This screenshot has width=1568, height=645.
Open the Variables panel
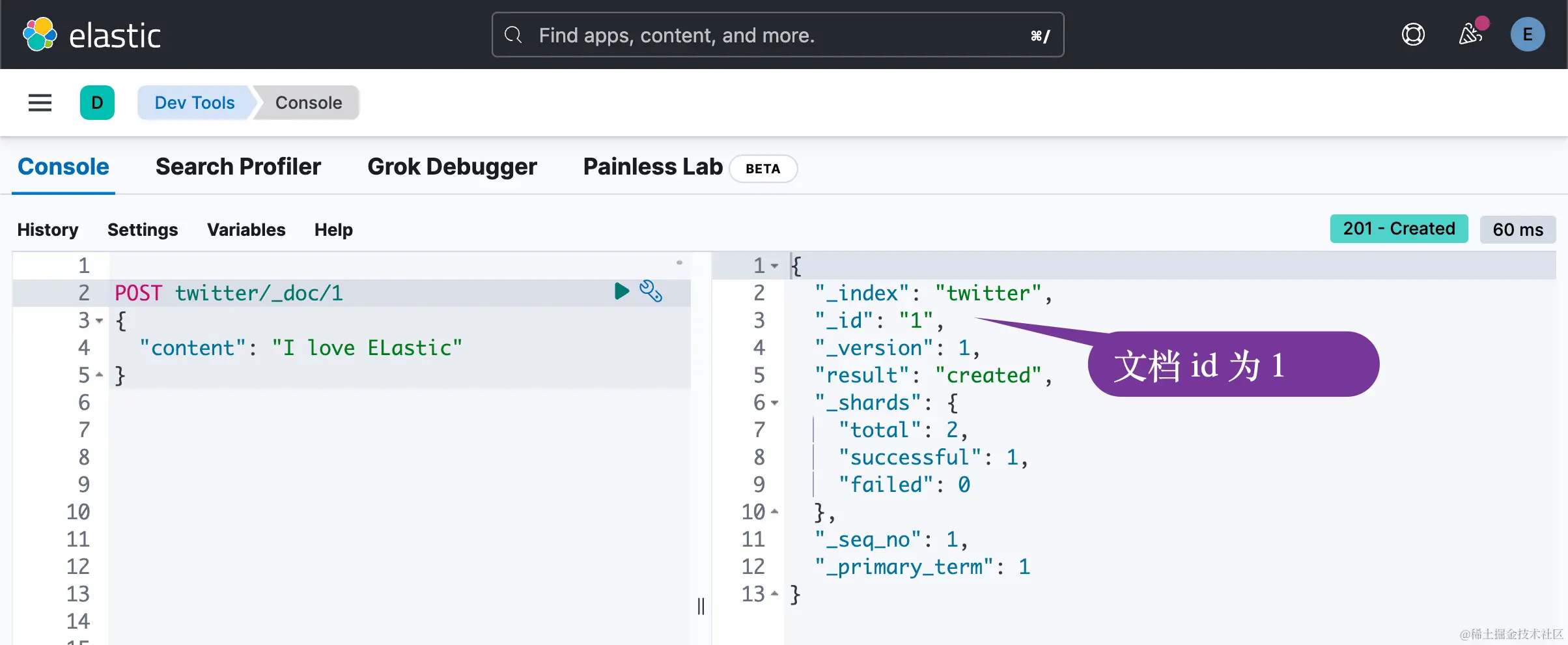coord(246,229)
